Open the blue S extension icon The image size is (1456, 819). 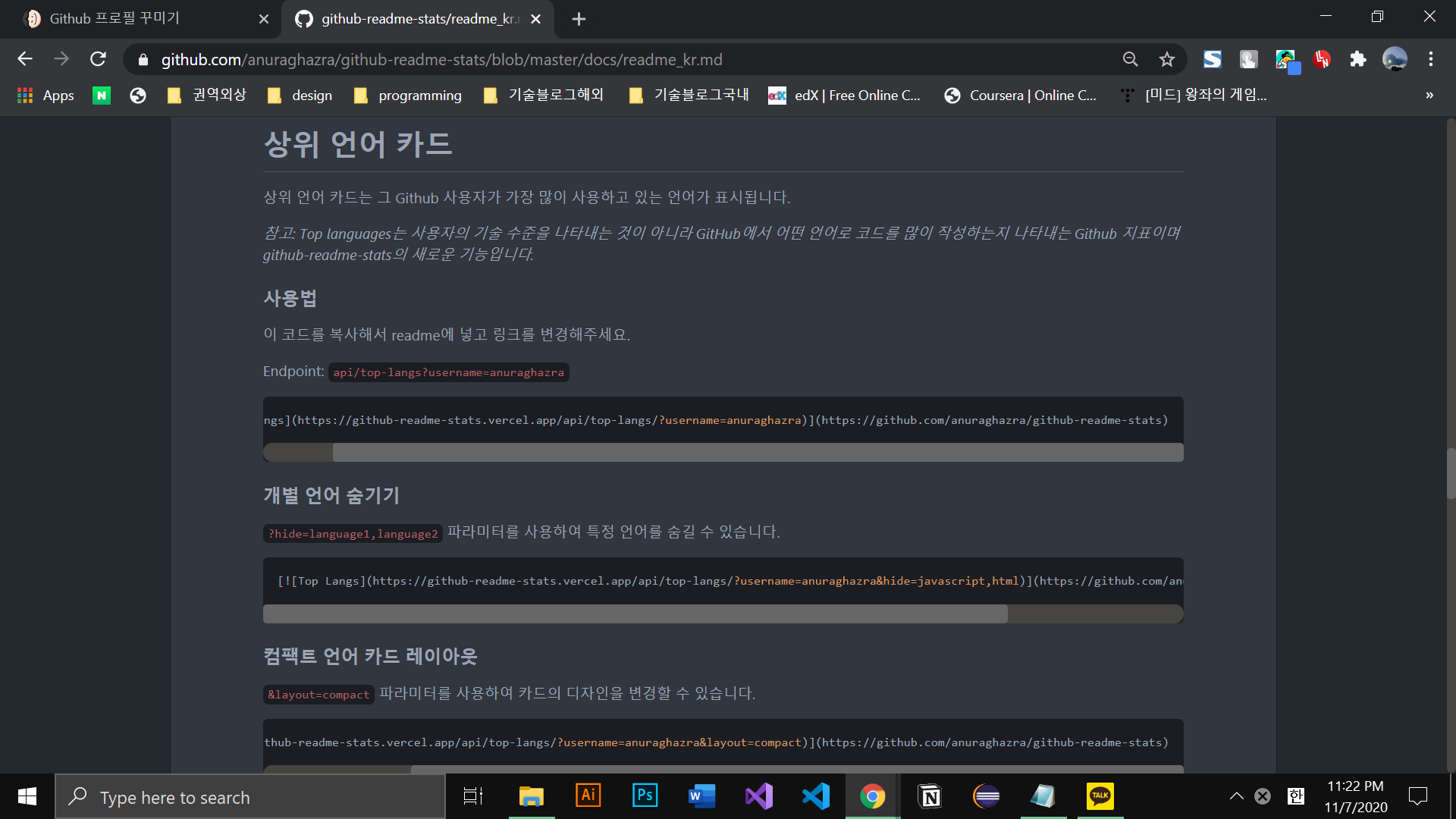(x=1212, y=59)
